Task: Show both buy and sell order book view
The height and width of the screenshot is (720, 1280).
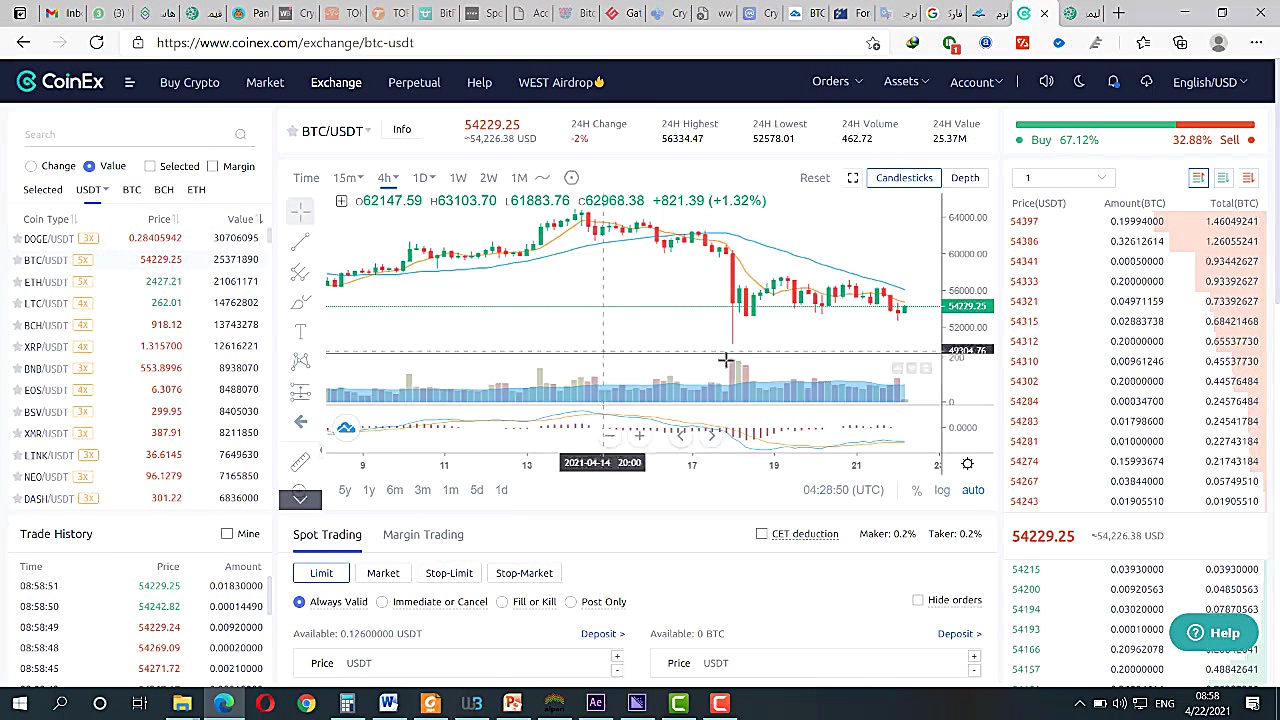Action: [1198, 178]
